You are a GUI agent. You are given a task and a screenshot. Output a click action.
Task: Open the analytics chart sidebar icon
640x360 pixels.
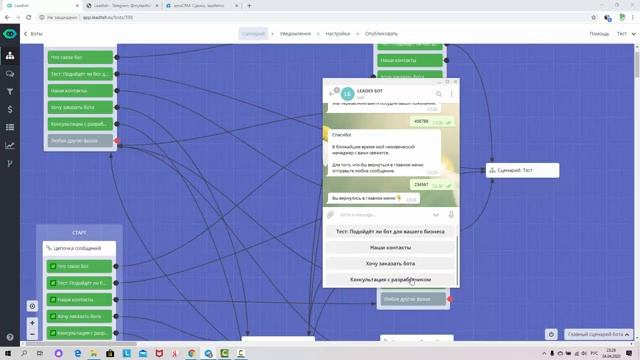point(10,145)
